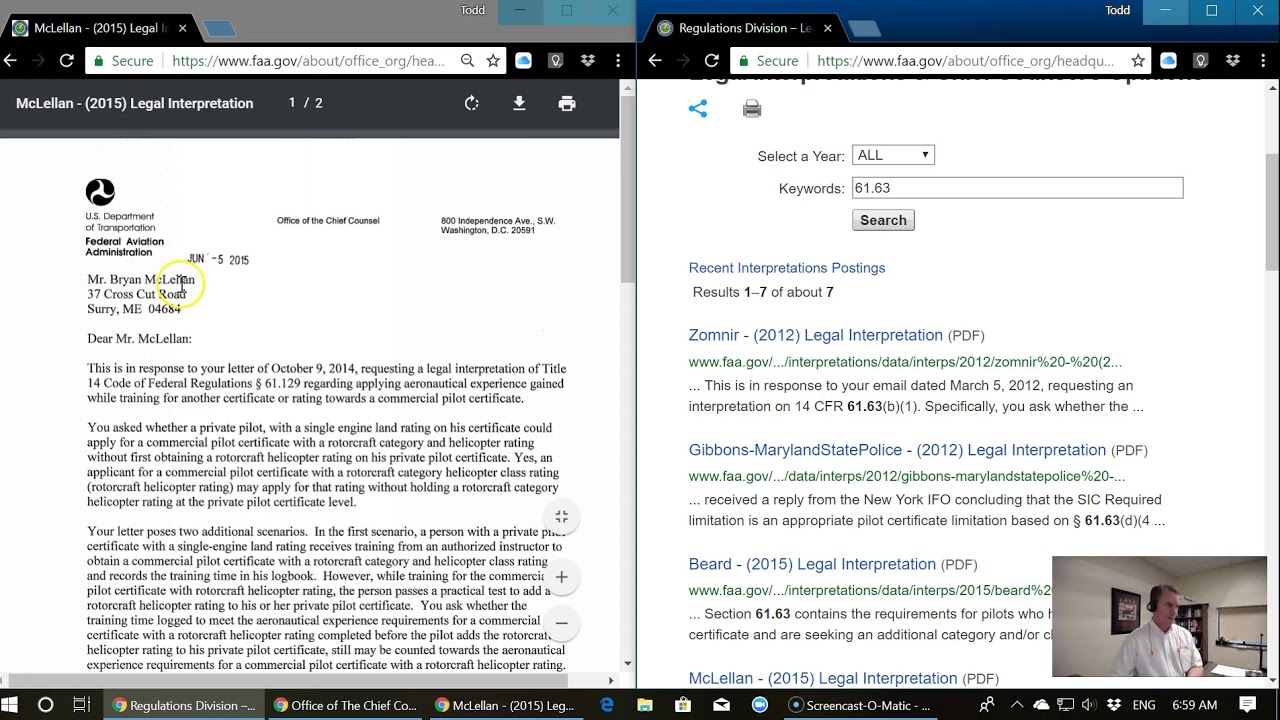Screen dimensions: 1280x720
Task: Download the McLellan PDF document
Action: [519, 103]
